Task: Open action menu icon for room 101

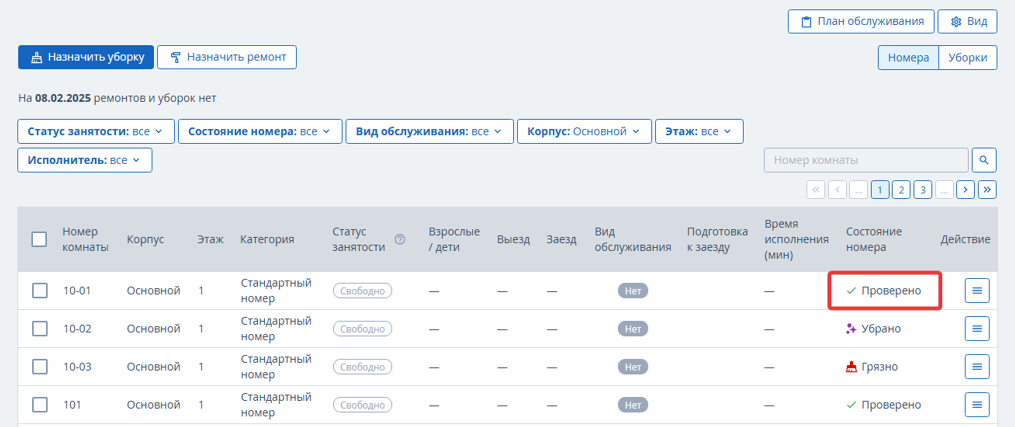Action: pos(977,405)
